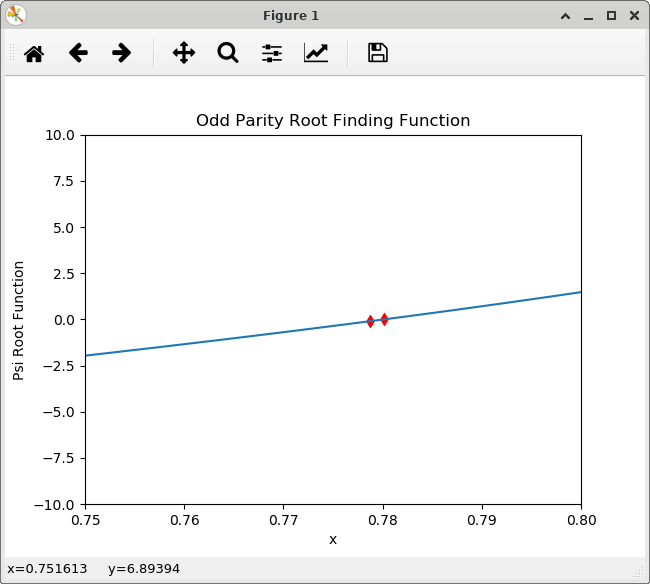Toggle the Pan axes tool

coord(184,53)
